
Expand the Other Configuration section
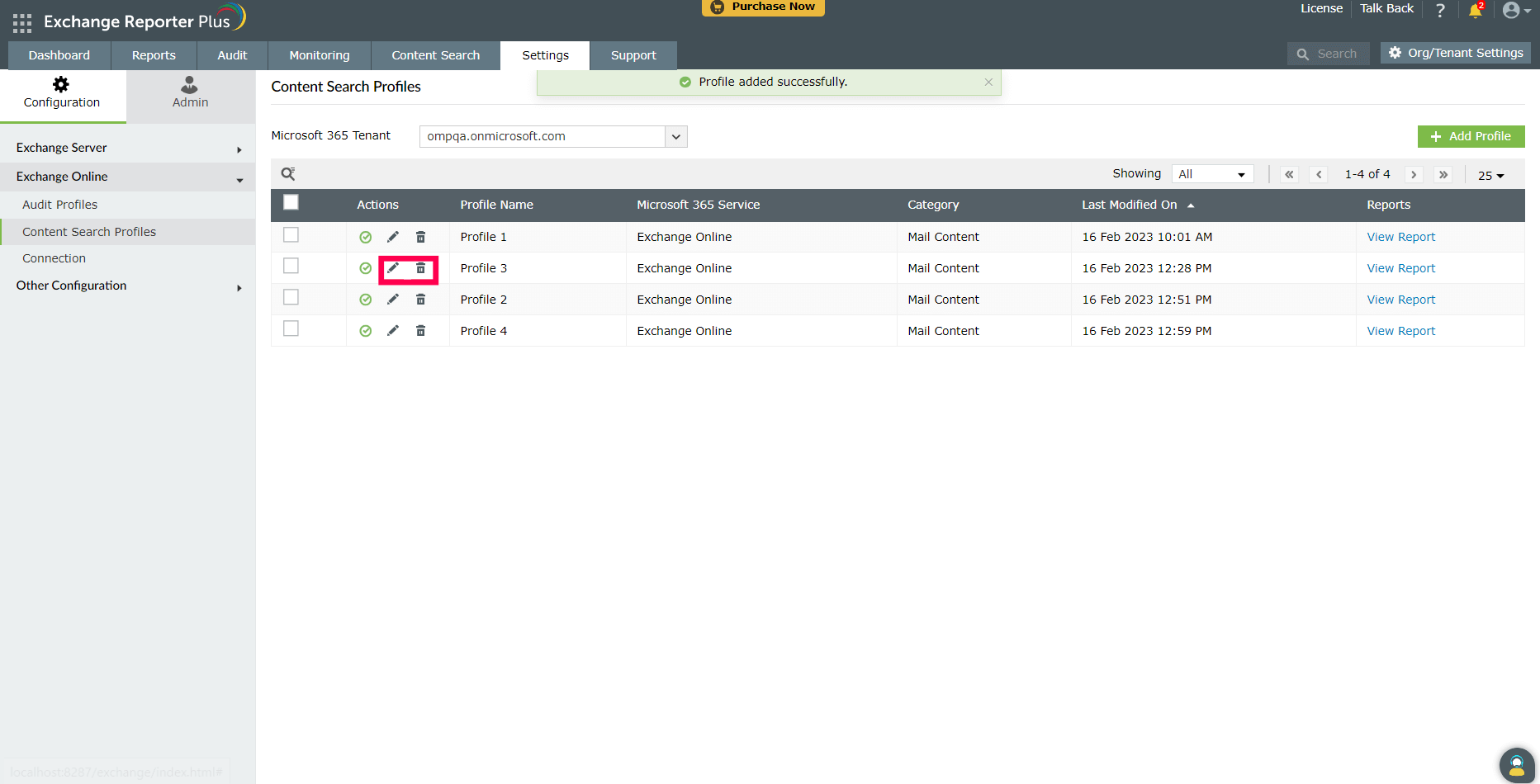pyautogui.click(x=128, y=286)
